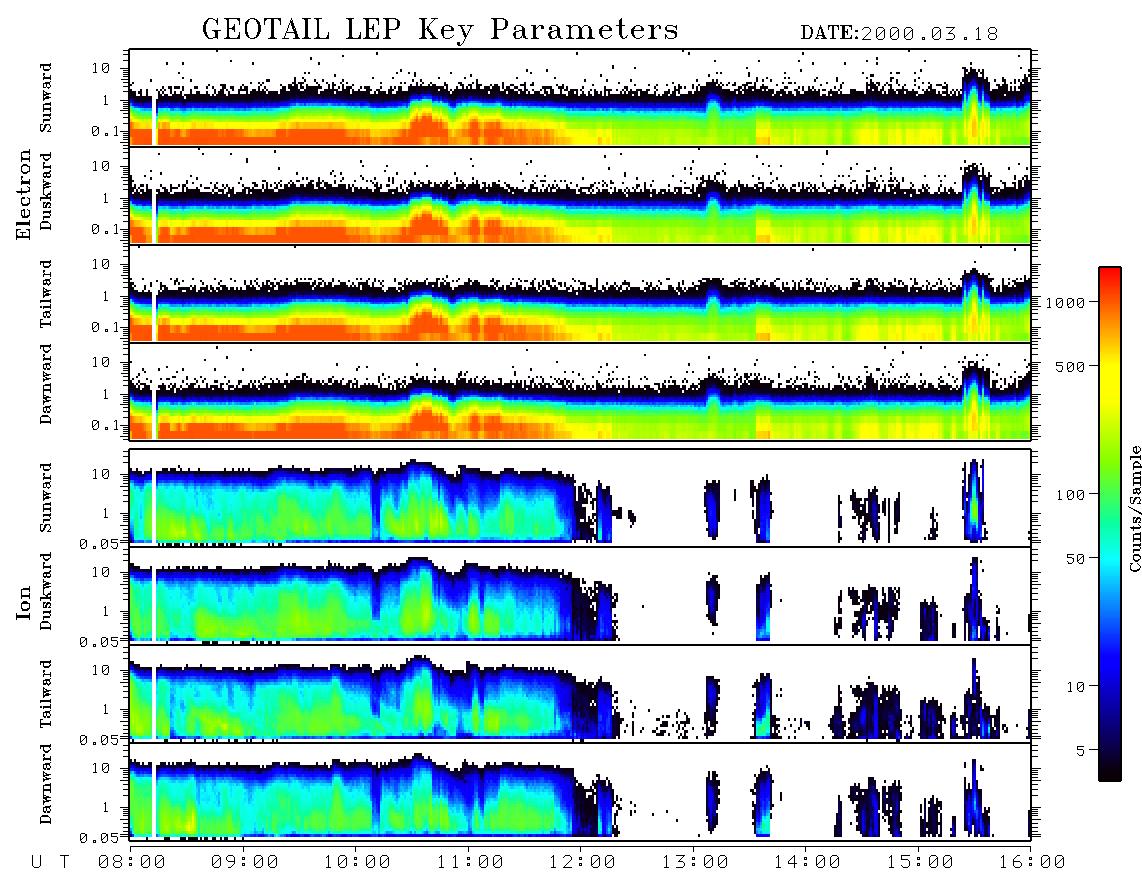
Task: Click the vertical "Ion" group label
Action: pos(24,602)
